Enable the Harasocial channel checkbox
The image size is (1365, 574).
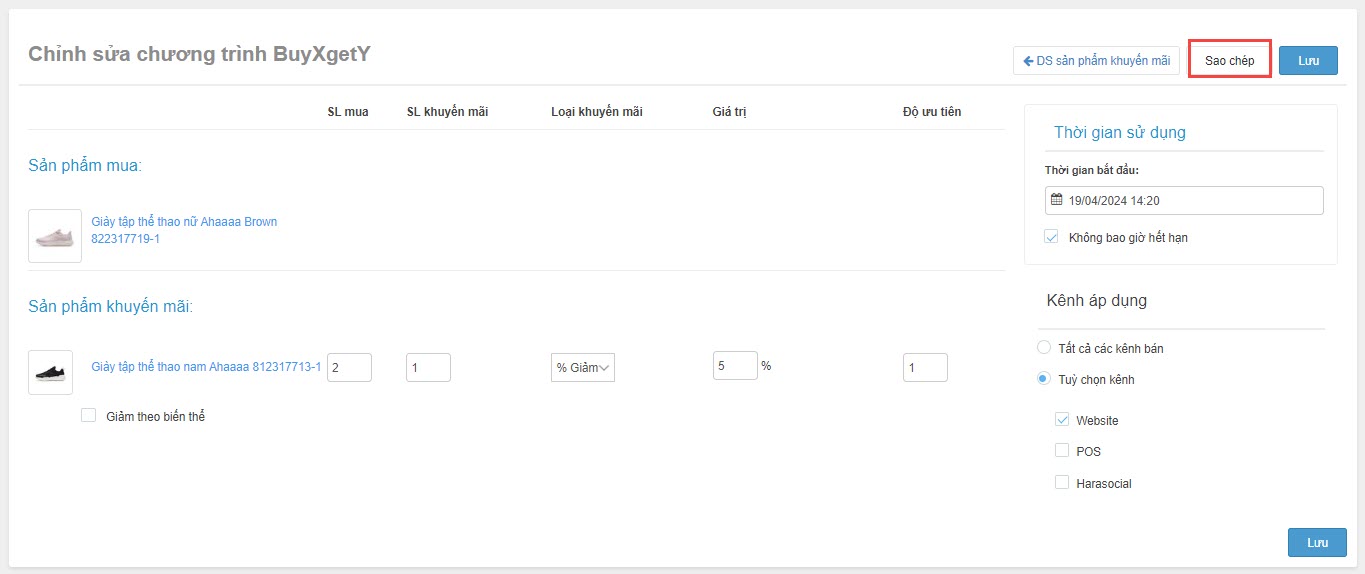click(x=1062, y=482)
